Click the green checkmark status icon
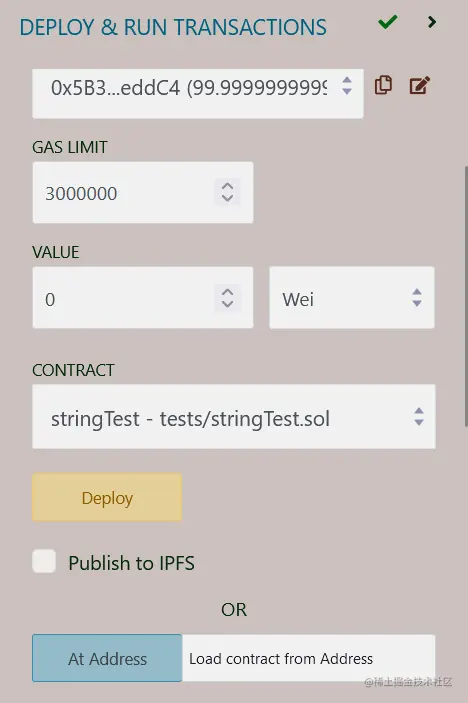The height and width of the screenshot is (703, 468). tap(387, 22)
